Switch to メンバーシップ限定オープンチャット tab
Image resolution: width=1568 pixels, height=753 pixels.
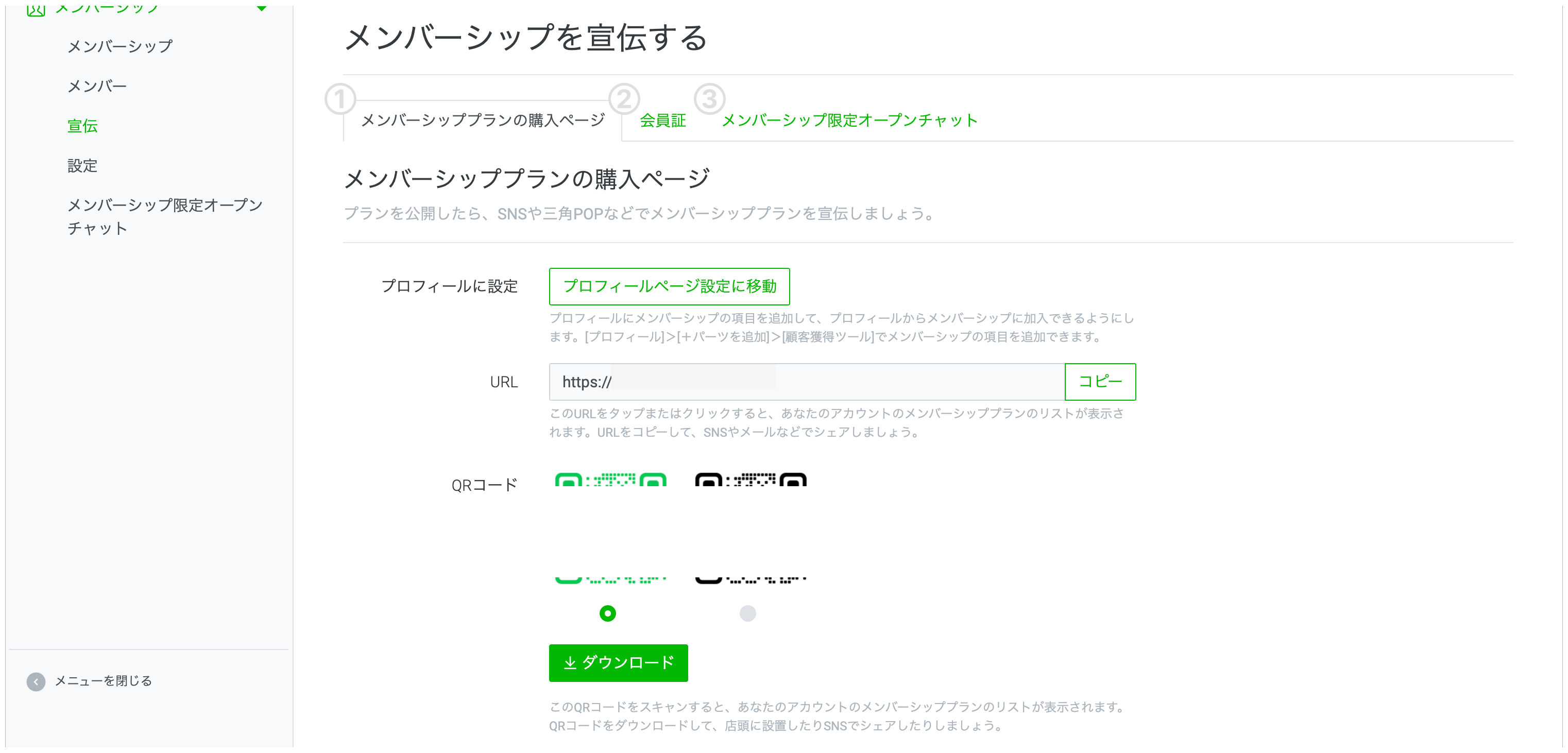coord(849,121)
